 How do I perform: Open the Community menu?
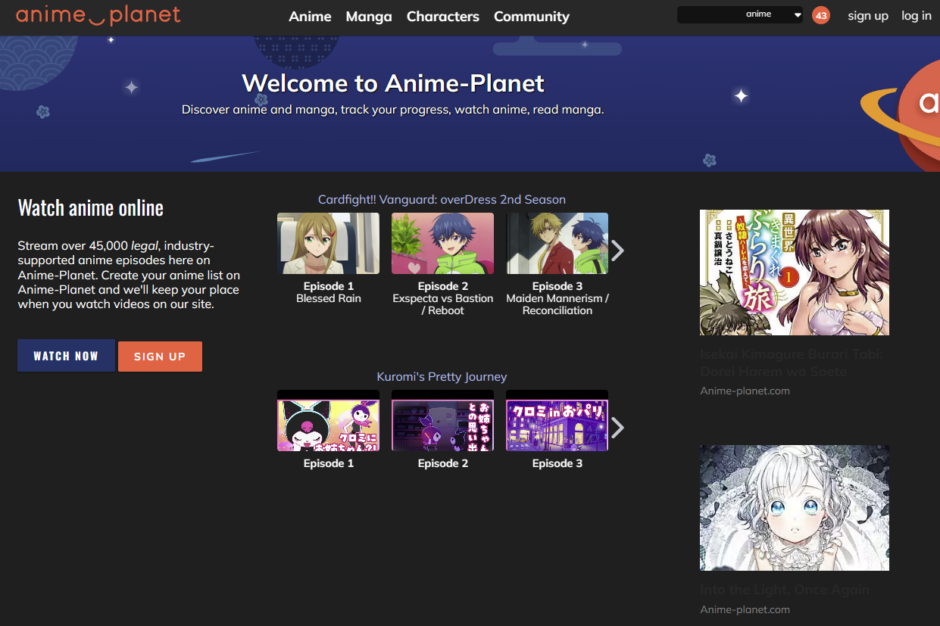coord(531,16)
